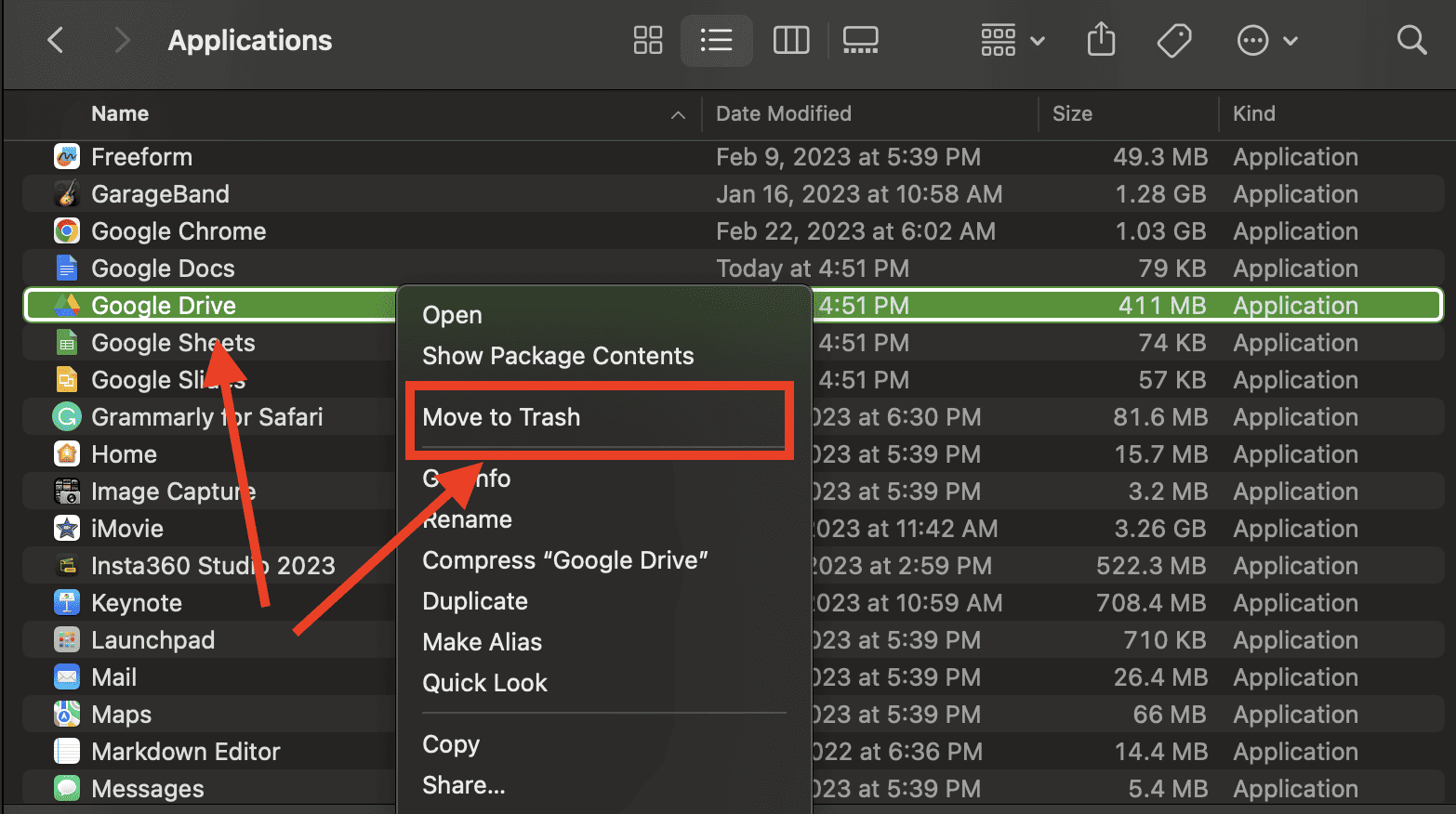Click the Google Chrome app icon
Screen dimensions: 1456x814
point(67,231)
